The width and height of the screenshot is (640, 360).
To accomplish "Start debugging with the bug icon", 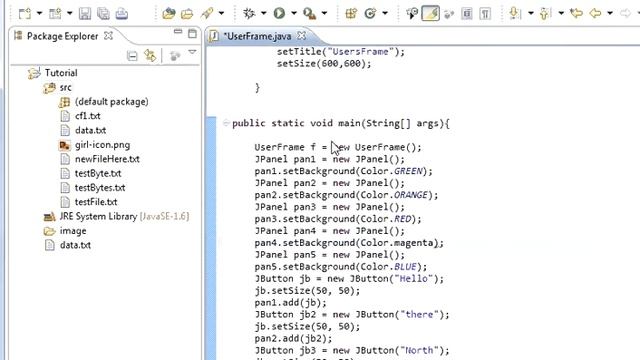I will coord(249,13).
